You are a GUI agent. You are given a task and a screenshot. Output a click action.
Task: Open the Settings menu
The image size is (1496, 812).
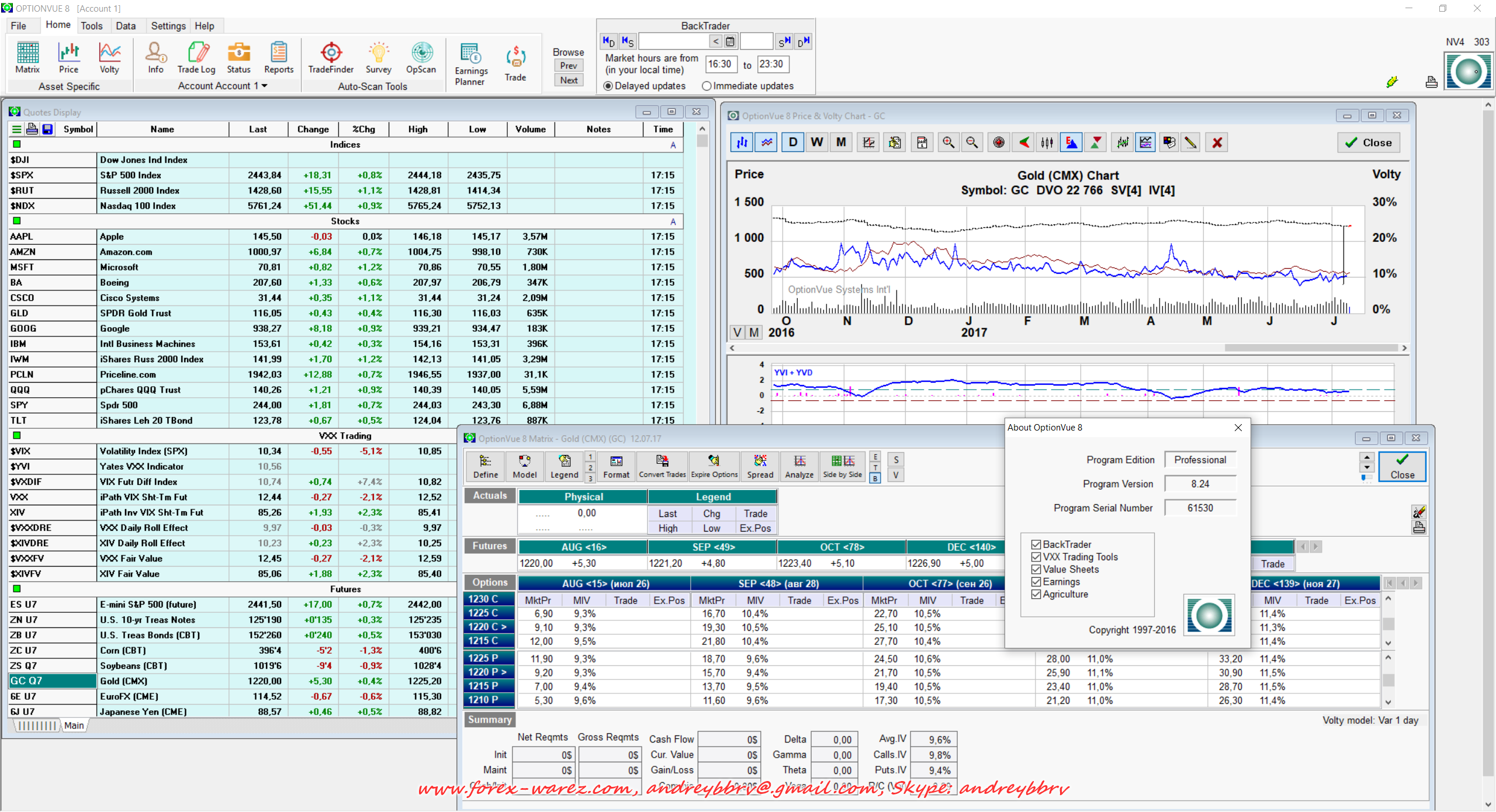pyautogui.click(x=168, y=26)
